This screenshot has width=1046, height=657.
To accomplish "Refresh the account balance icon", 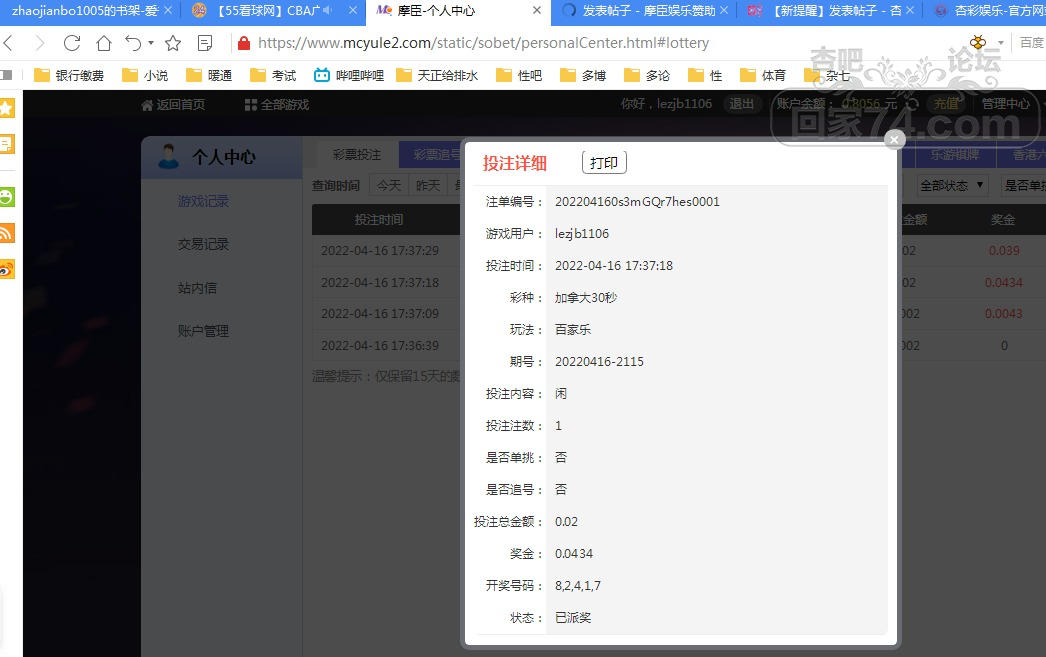I will (x=912, y=104).
